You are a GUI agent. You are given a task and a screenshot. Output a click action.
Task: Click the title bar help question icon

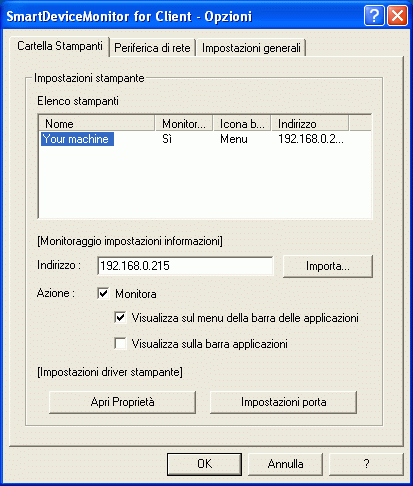pyautogui.click(x=374, y=15)
